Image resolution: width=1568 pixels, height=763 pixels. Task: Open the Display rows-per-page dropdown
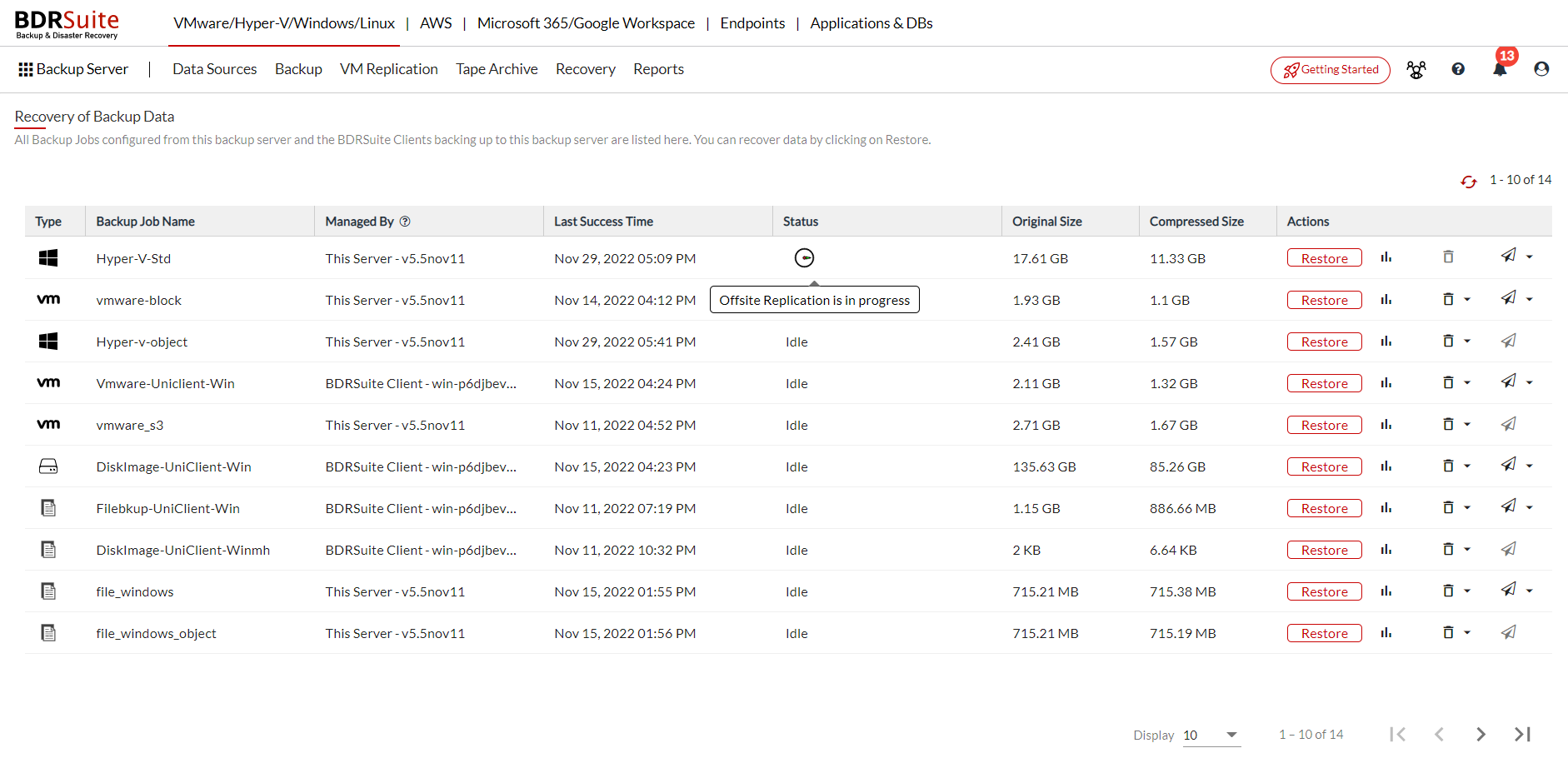pyautogui.click(x=1211, y=735)
